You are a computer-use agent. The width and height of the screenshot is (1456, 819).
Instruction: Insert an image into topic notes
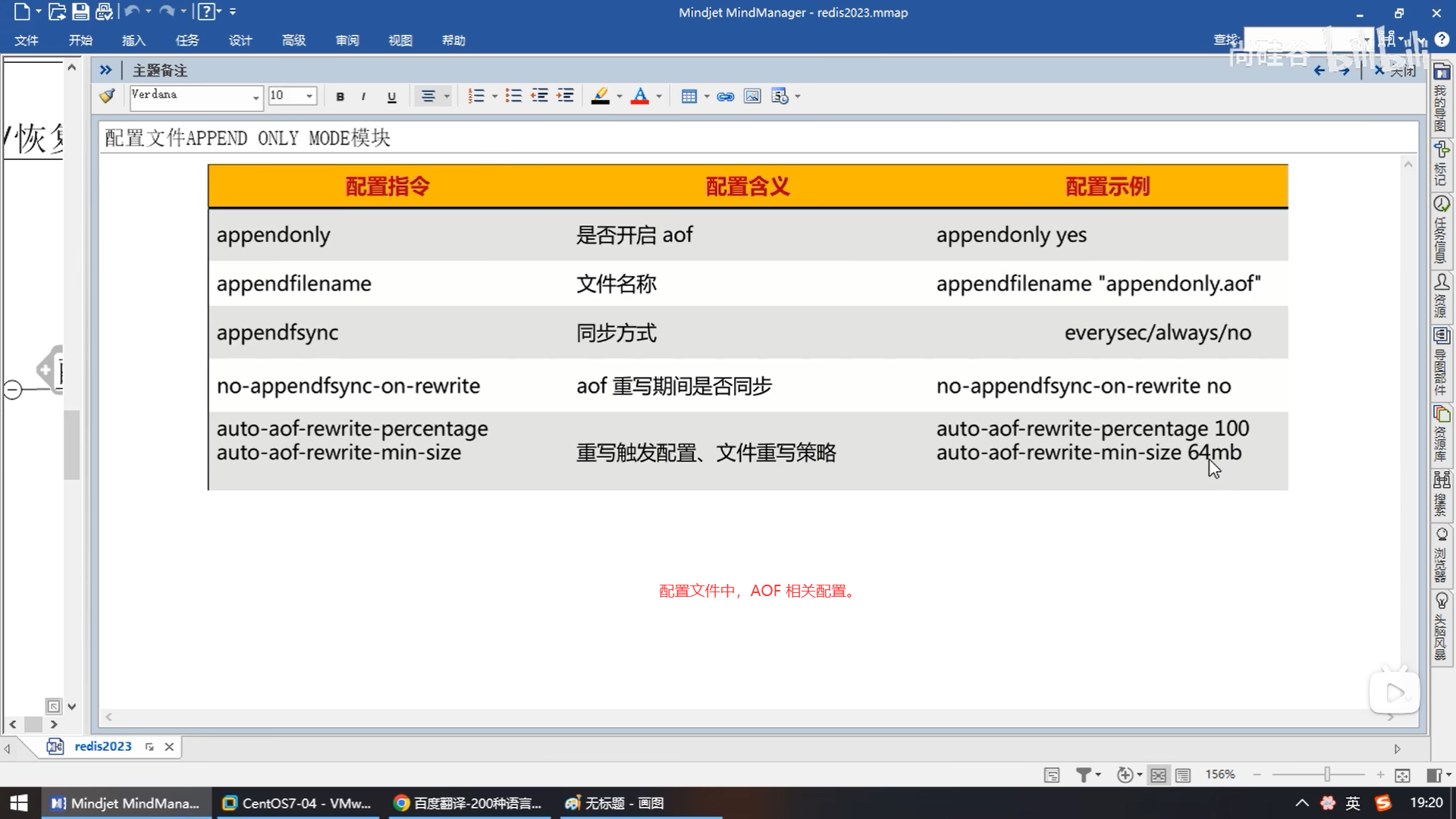pyautogui.click(x=752, y=96)
